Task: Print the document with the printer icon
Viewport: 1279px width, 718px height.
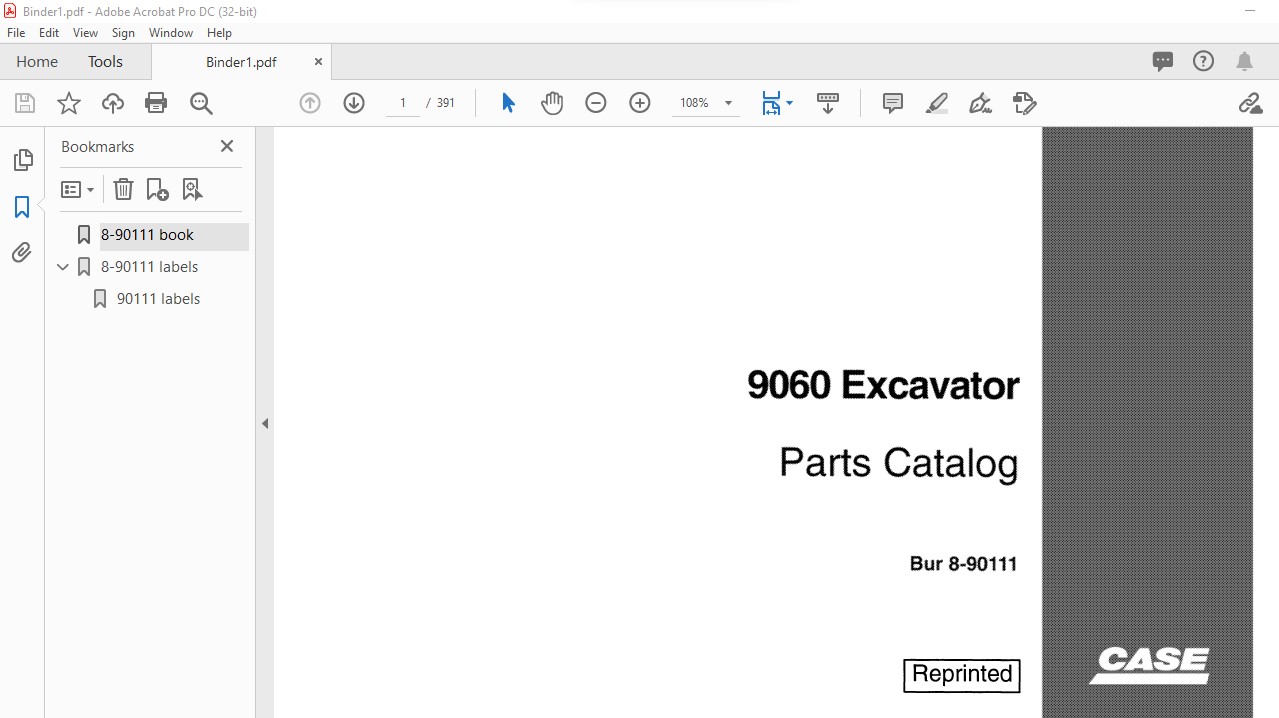Action: (x=156, y=103)
